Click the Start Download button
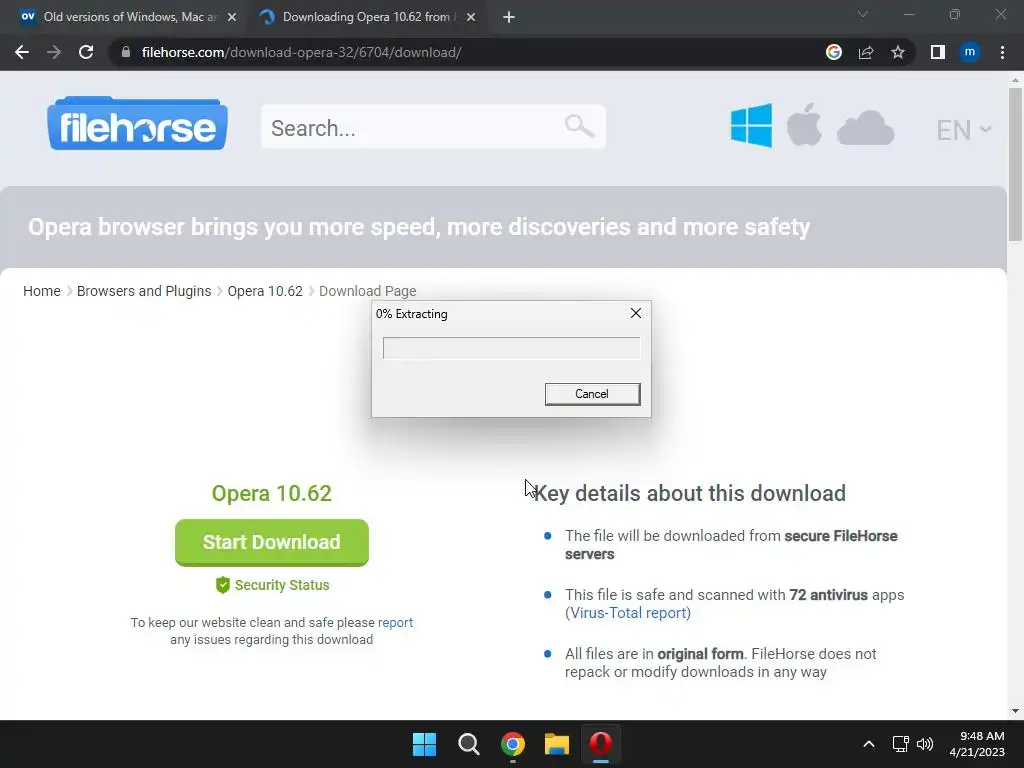1024x768 pixels. (x=272, y=542)
